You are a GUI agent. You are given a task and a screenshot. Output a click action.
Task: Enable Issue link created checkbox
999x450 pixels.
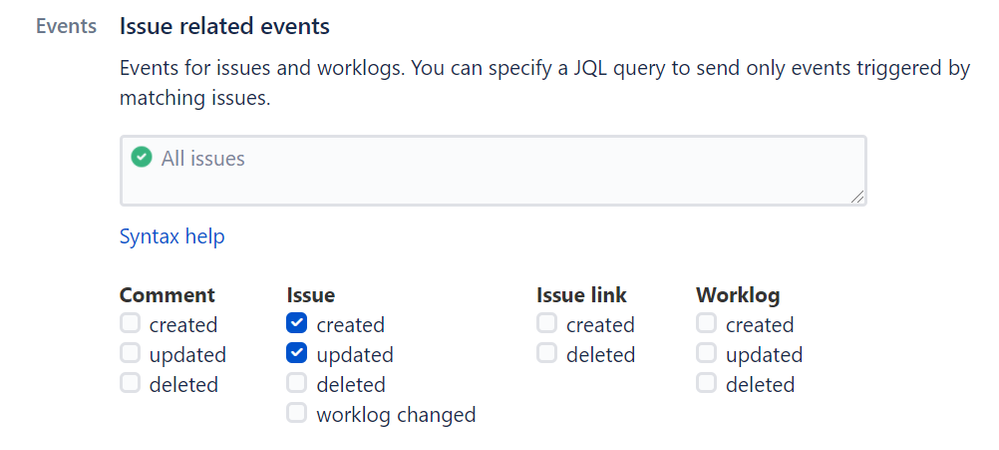coord(547,324)
